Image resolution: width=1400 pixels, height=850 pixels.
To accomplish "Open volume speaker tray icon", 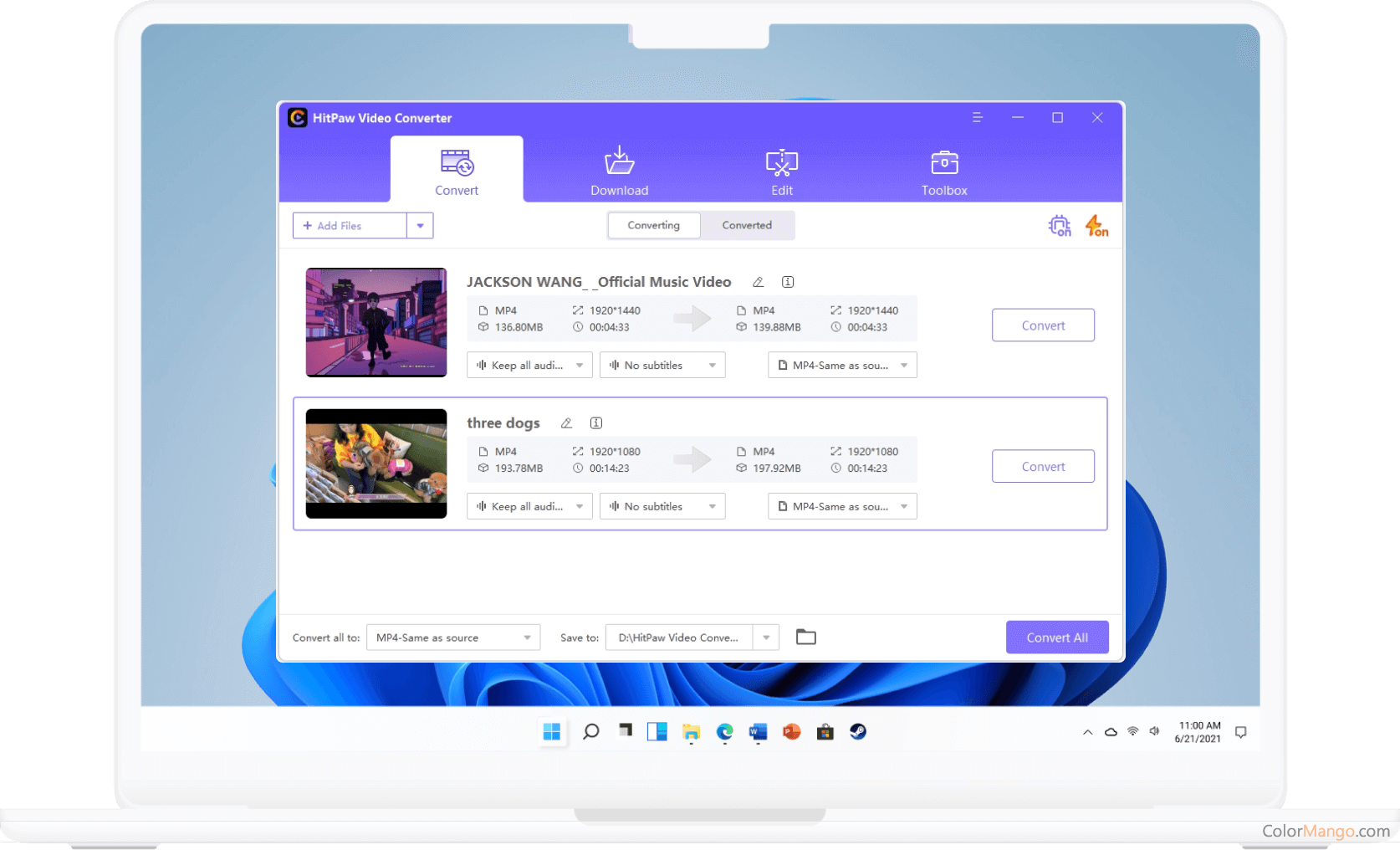I will pyautogui.click(x=1154, y=731).
